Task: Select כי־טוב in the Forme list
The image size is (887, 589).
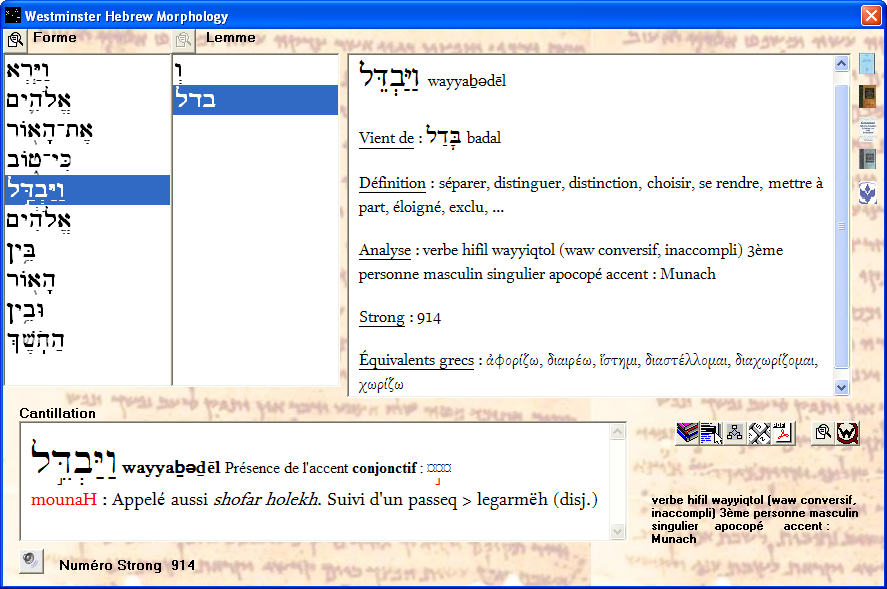Action: pyautogui.click(x=87, y=161)
